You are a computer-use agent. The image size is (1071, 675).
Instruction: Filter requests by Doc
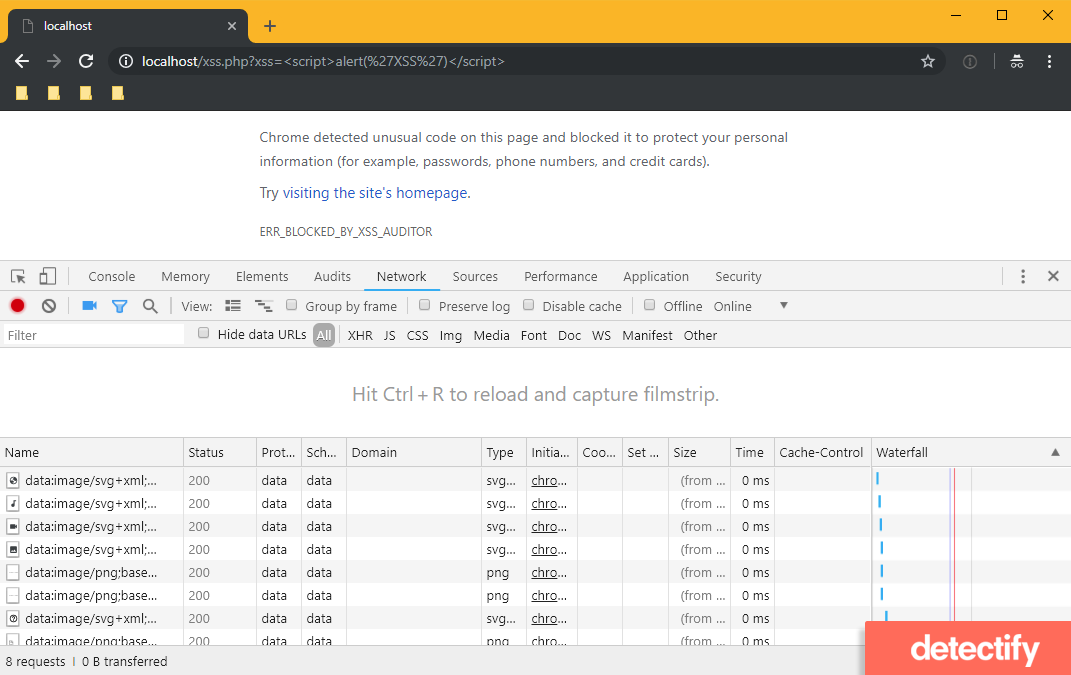[570, 335]
